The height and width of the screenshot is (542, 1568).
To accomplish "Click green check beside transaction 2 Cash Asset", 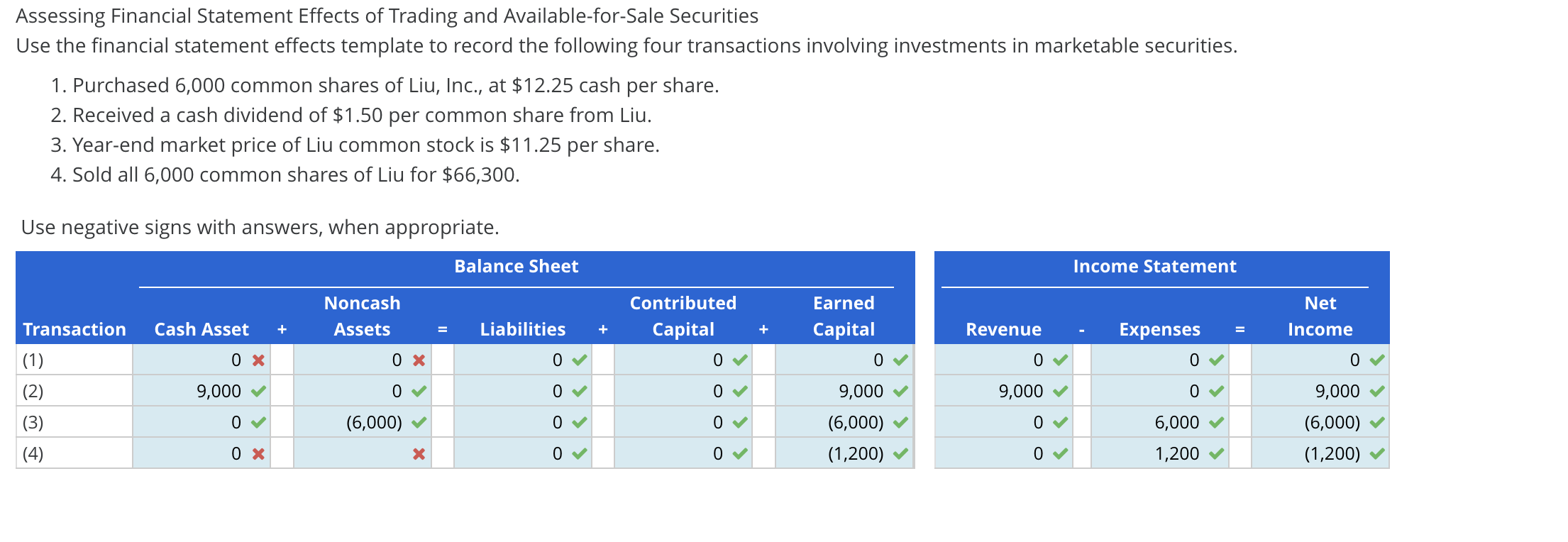I will pyautogui.click(x=258, y=392).
